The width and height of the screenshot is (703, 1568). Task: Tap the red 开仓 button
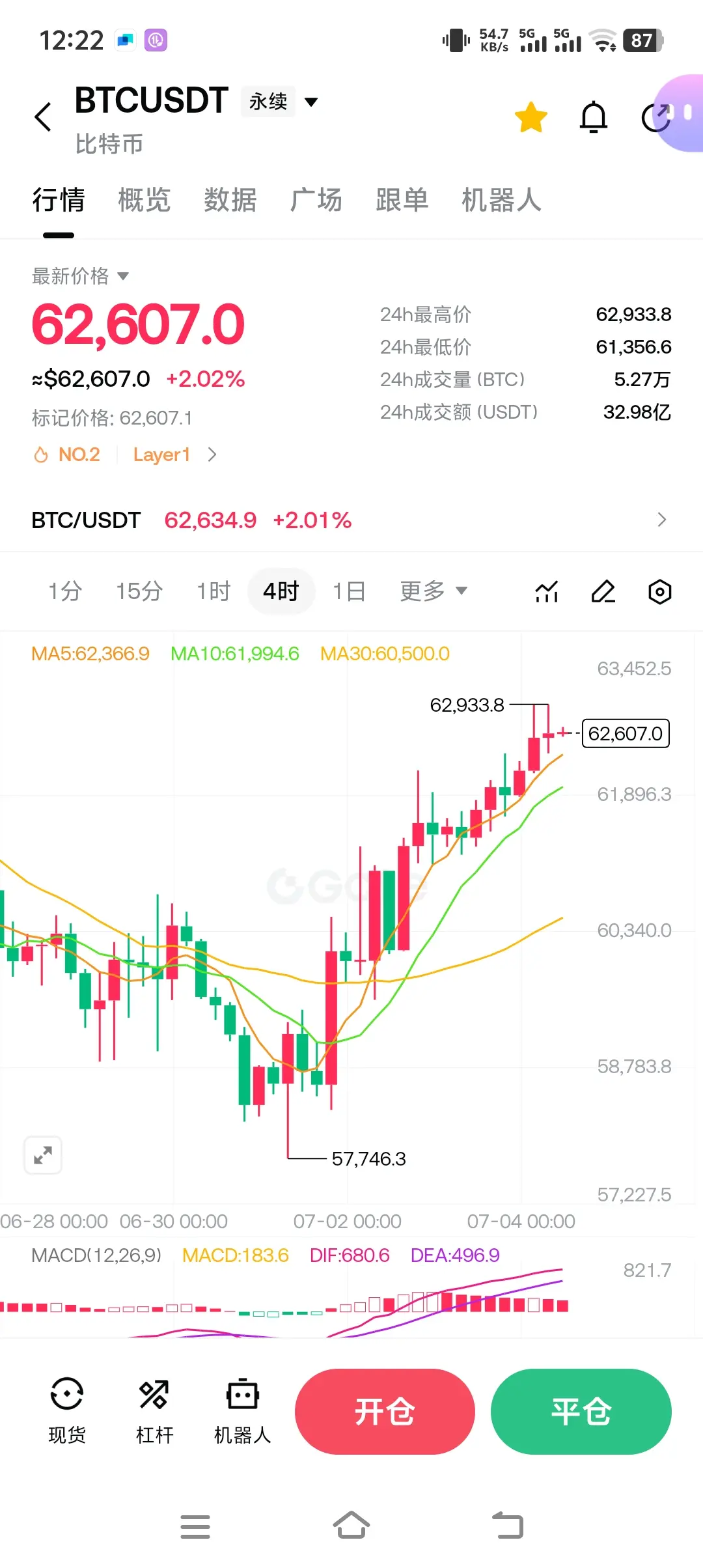tap(385, 1411)
